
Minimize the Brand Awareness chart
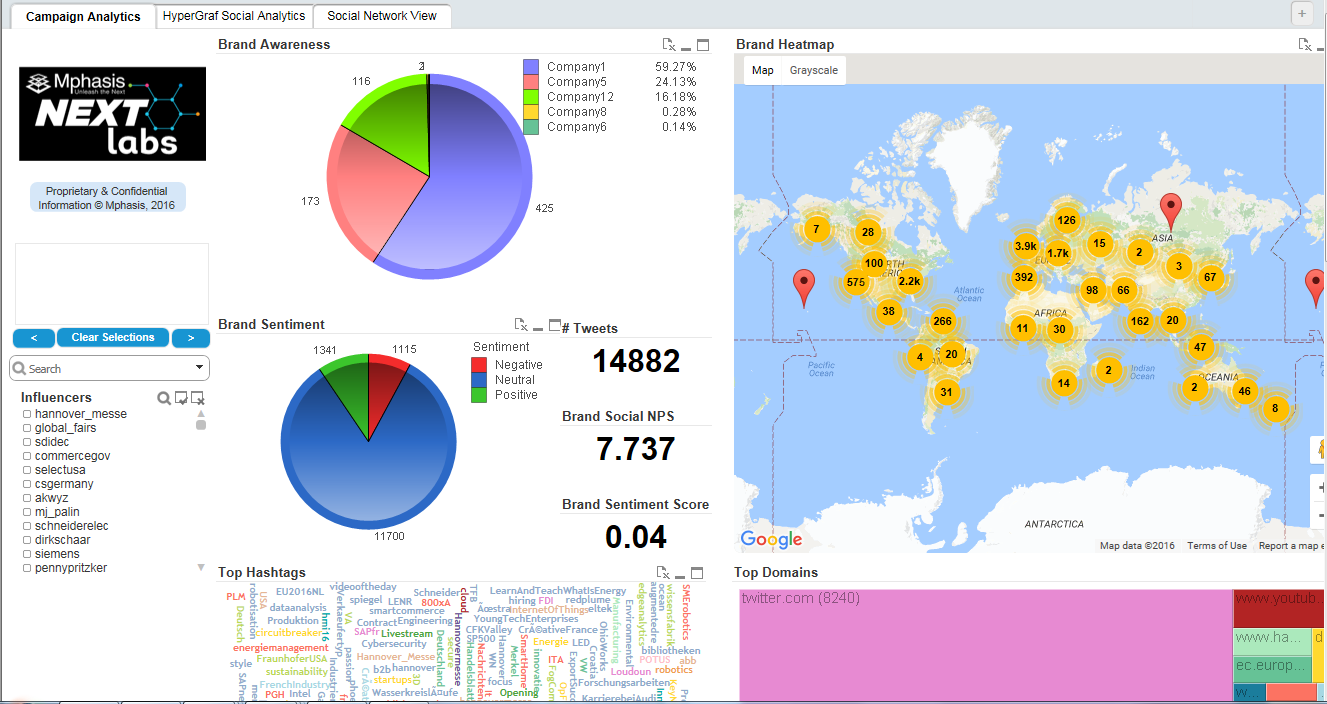(x=686, y=47)
